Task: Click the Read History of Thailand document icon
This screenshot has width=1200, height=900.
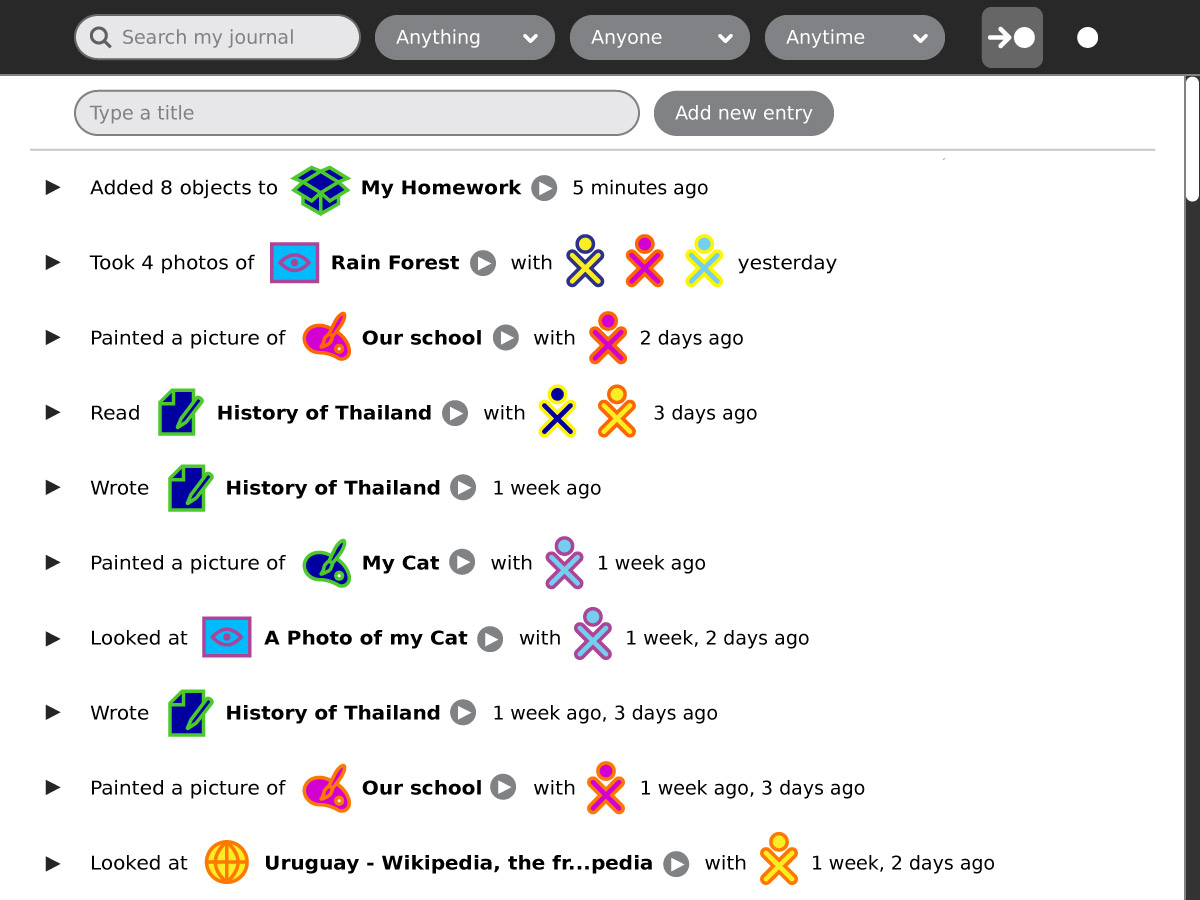Action: coord(180,413)
